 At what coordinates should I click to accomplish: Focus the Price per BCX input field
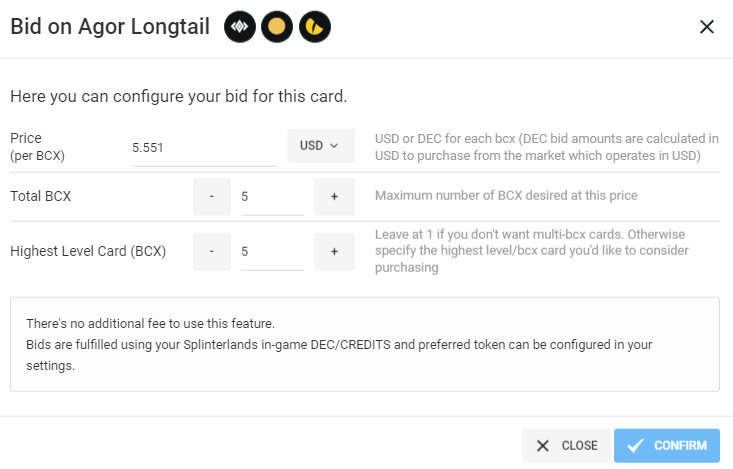coord(204,148)
